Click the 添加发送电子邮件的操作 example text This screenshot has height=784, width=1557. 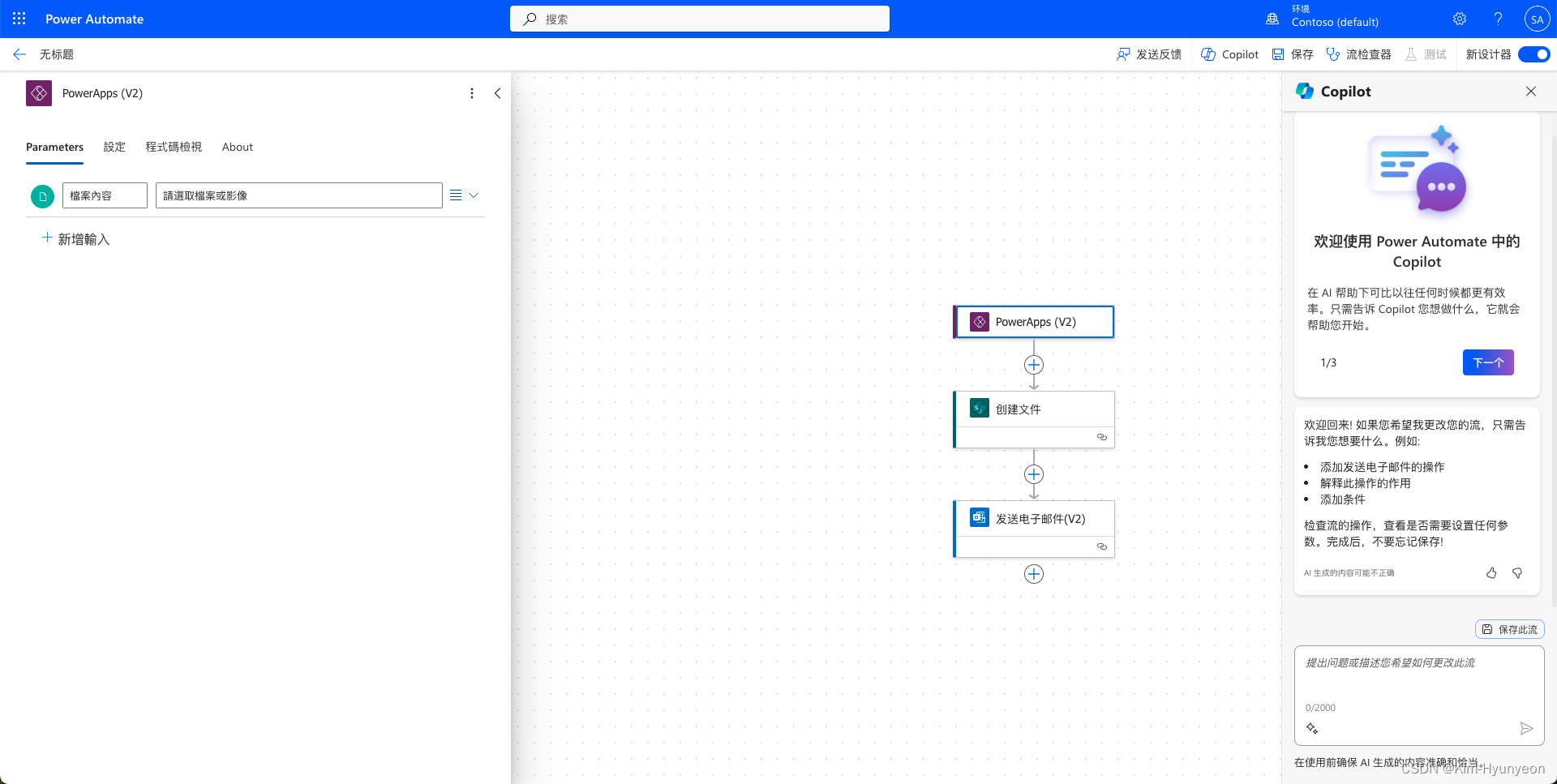1382,467
